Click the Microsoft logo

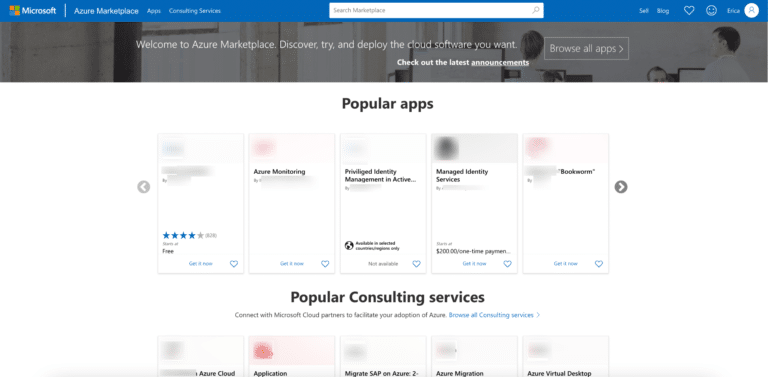coord(33,11)
